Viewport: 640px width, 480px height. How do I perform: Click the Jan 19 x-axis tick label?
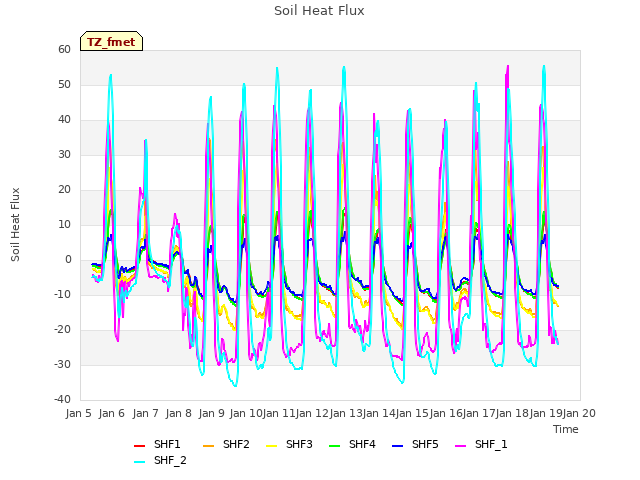546,413
